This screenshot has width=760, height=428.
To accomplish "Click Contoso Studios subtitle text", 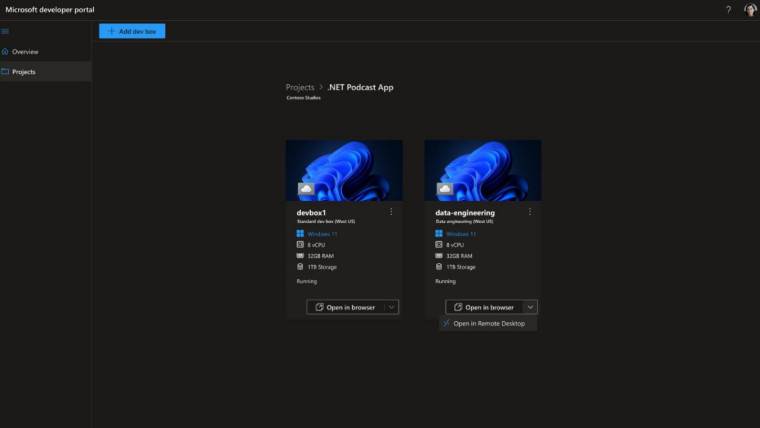I will [x=303, y=98].
